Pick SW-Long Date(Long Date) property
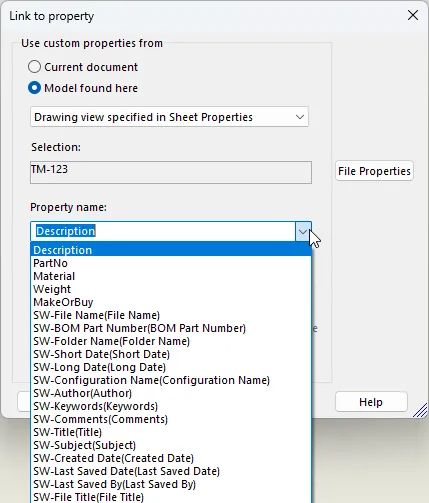 (171, 367)
